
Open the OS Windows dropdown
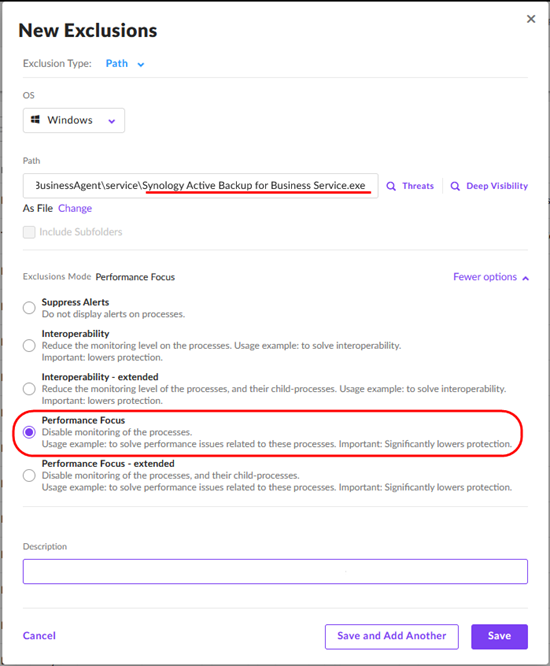click(74, 120)
